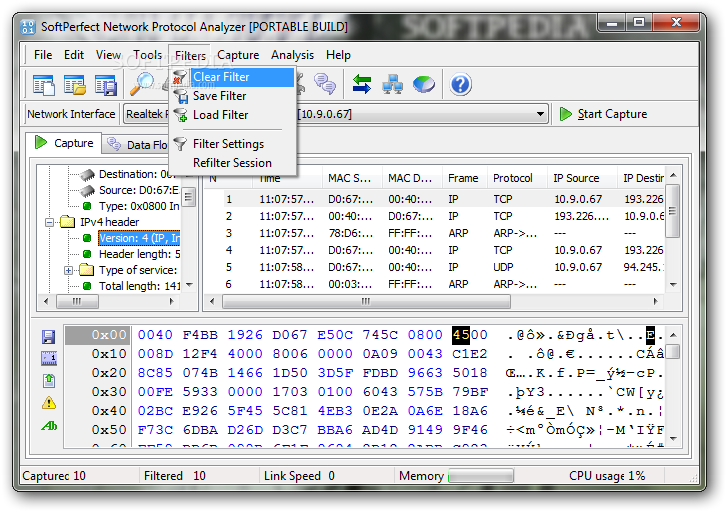Select the Type: 0x0800 tree item
Image resolution: width=727 pixels, height=512 pixels.
(x=139, y=206)
